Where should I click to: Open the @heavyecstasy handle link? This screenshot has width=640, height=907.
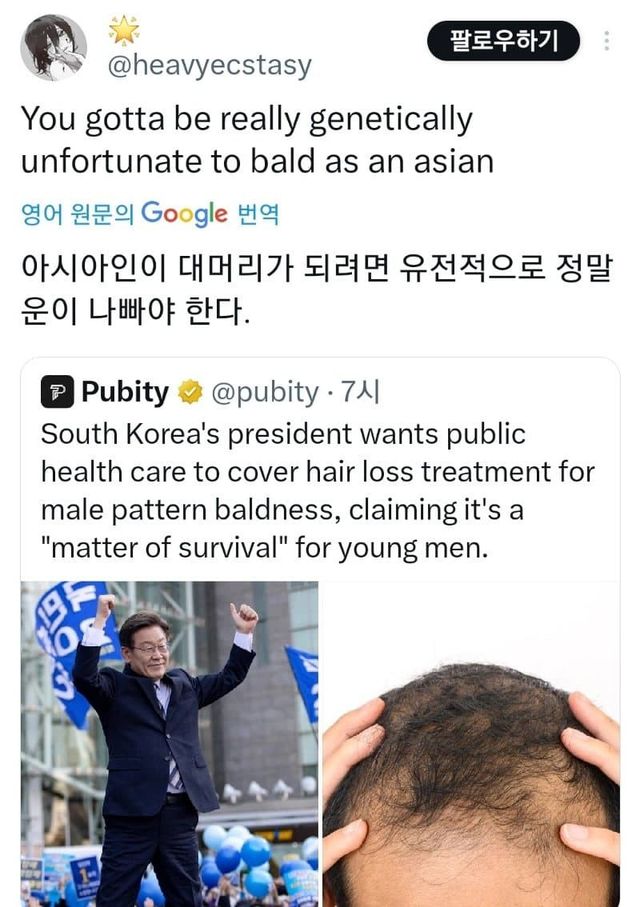(x=209, y=65)
